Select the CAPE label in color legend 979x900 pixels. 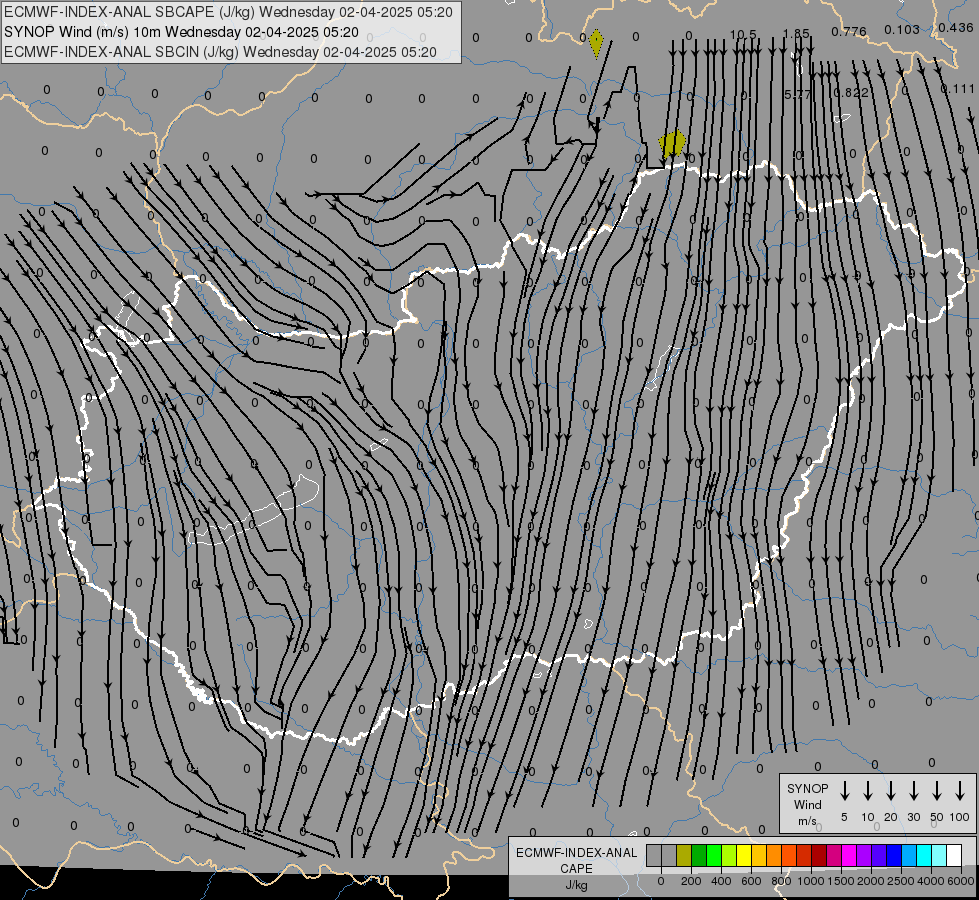tap(576, 869)
